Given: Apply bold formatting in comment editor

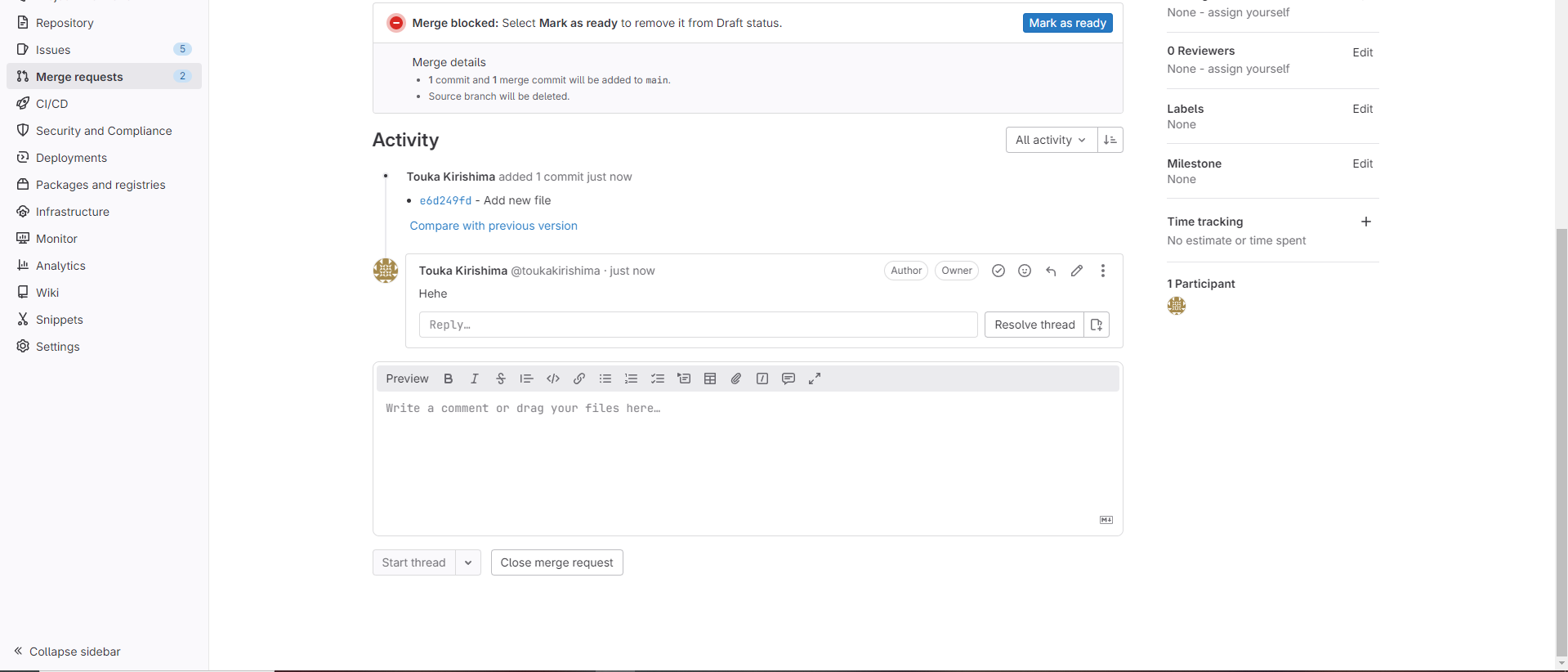Looking at the screenshot, I should tap(448, 379).
